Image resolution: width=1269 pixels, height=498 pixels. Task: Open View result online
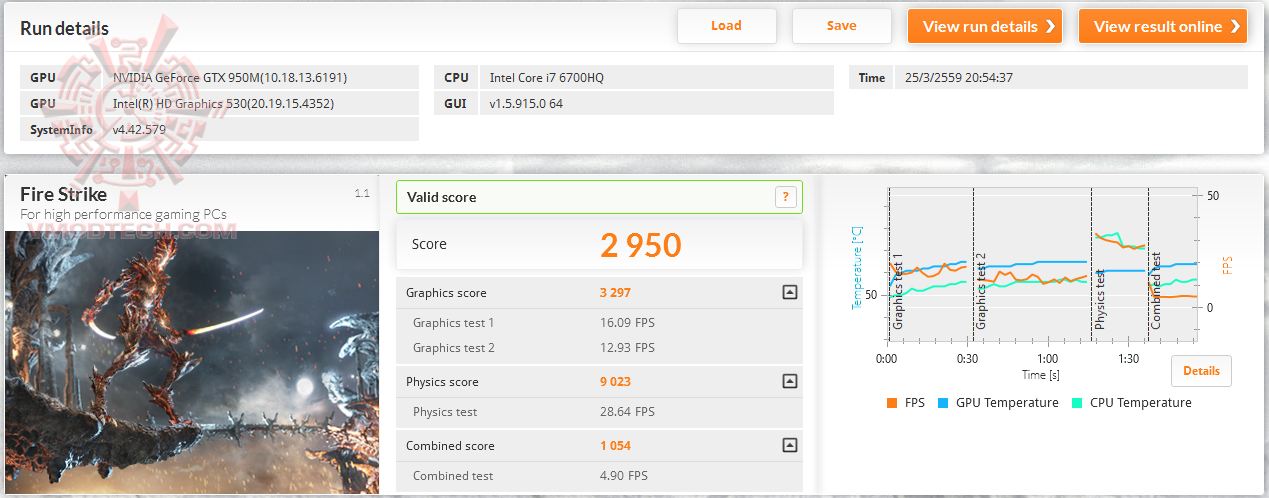1163,26
